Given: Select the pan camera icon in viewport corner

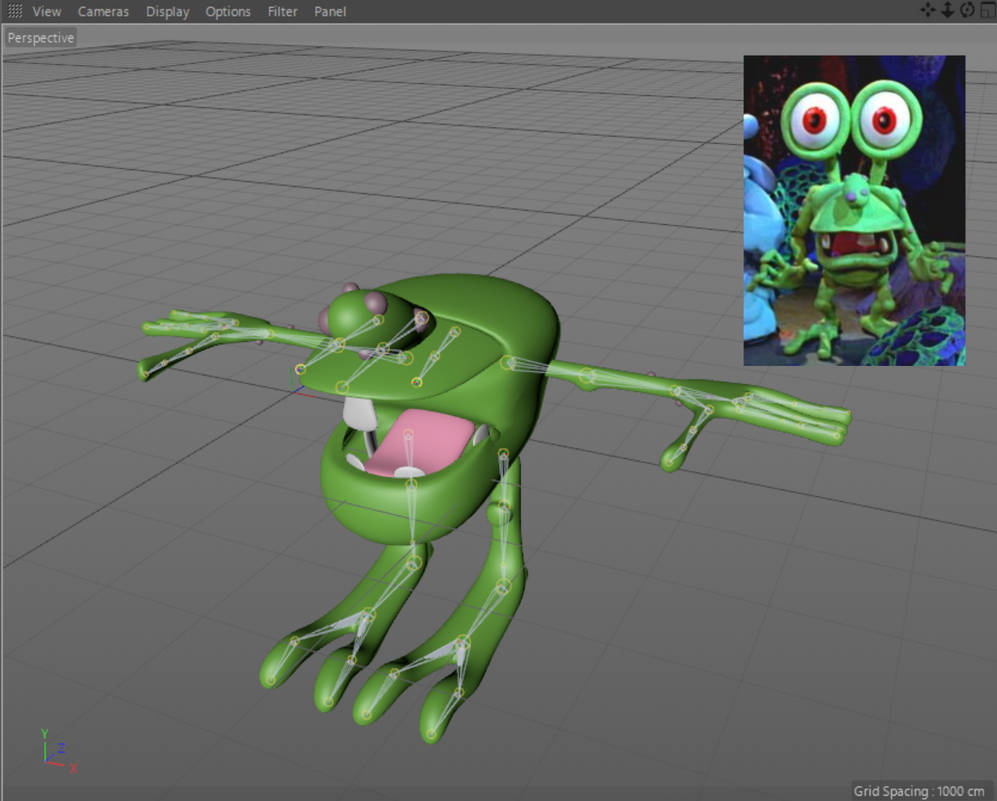Looking at the screenshot, I should (928, 11).
